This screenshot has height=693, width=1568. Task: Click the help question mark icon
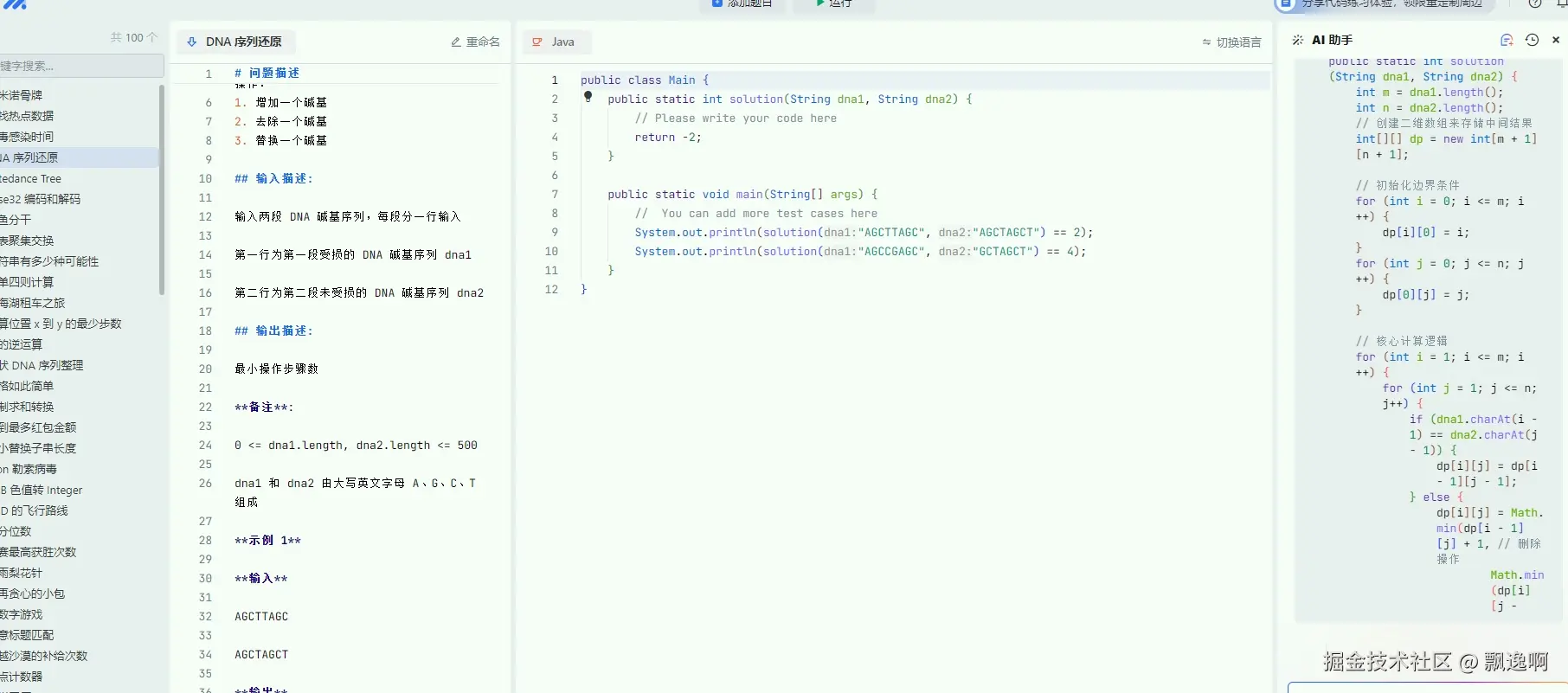pos(1534,3)
